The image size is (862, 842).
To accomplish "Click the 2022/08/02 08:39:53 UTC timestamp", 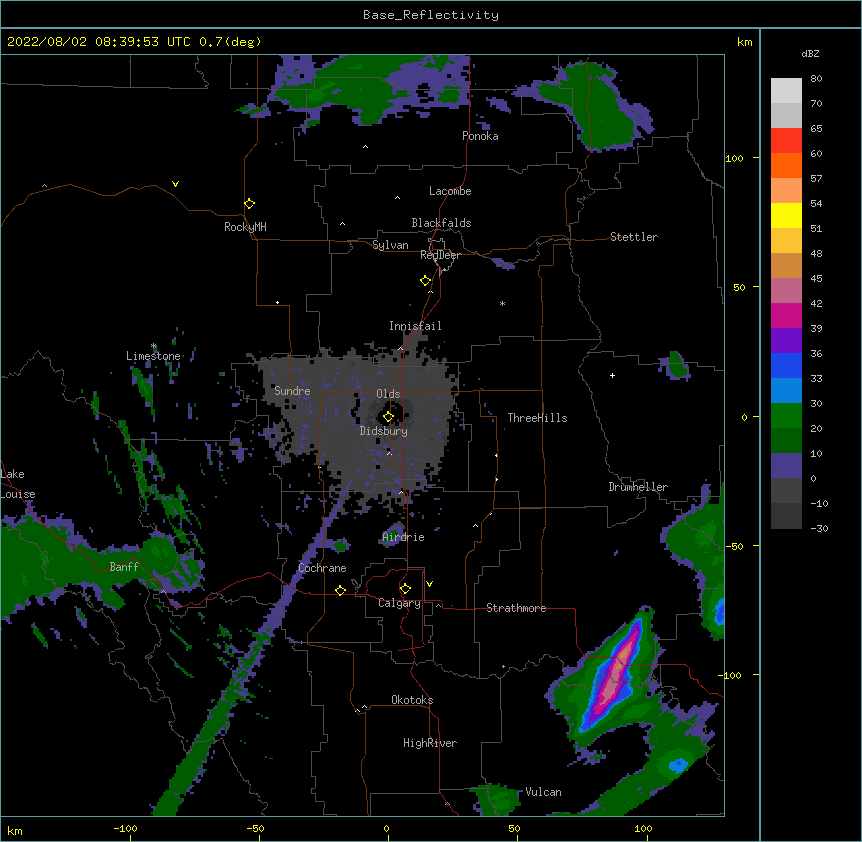I will [x=134, y=42].
